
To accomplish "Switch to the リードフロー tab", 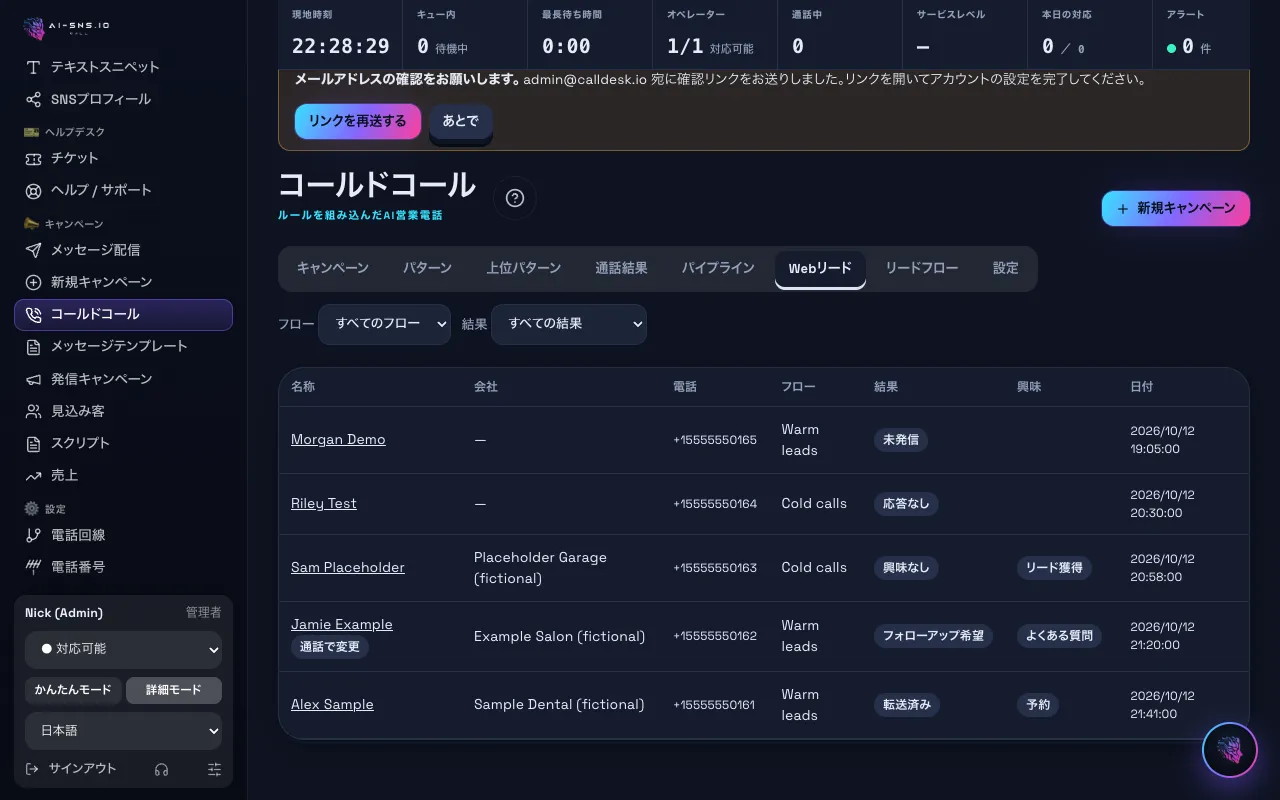I will tap(922, 268).
